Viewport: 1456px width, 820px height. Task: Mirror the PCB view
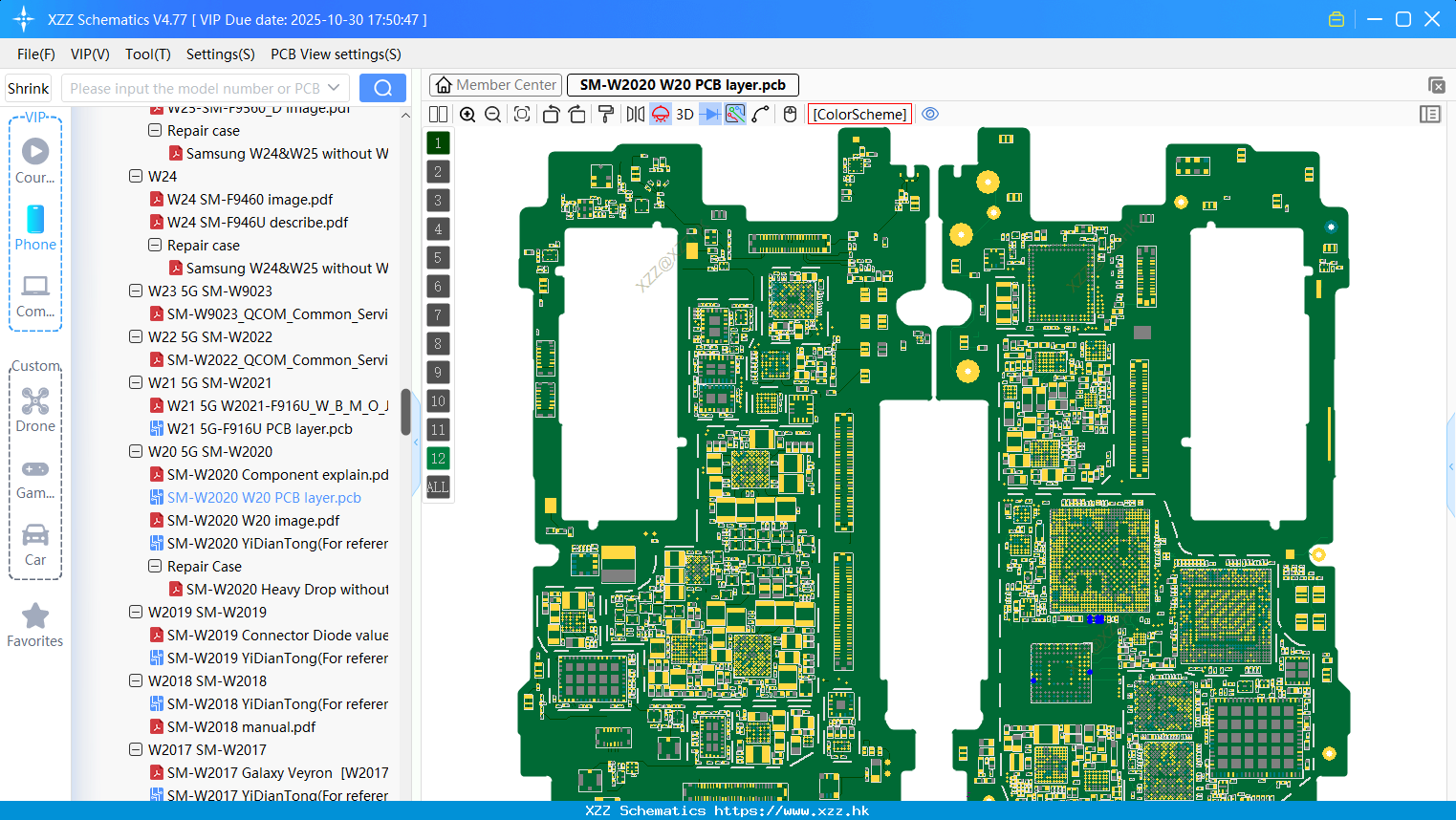coord(636,114)
